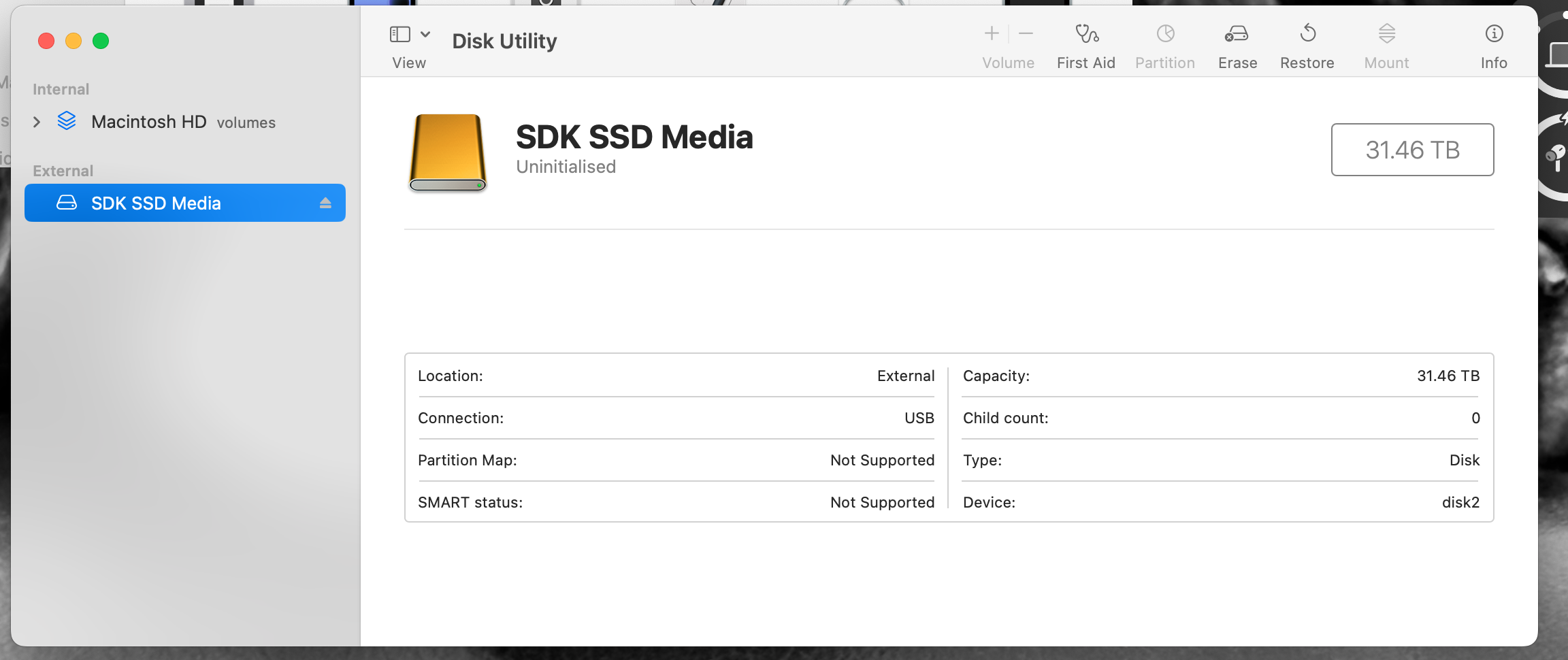Eject SDK SSD Media using eject icon
The height and width of the screenshot is (660, 1568).
pyautogui.click(x=325, y=203)
